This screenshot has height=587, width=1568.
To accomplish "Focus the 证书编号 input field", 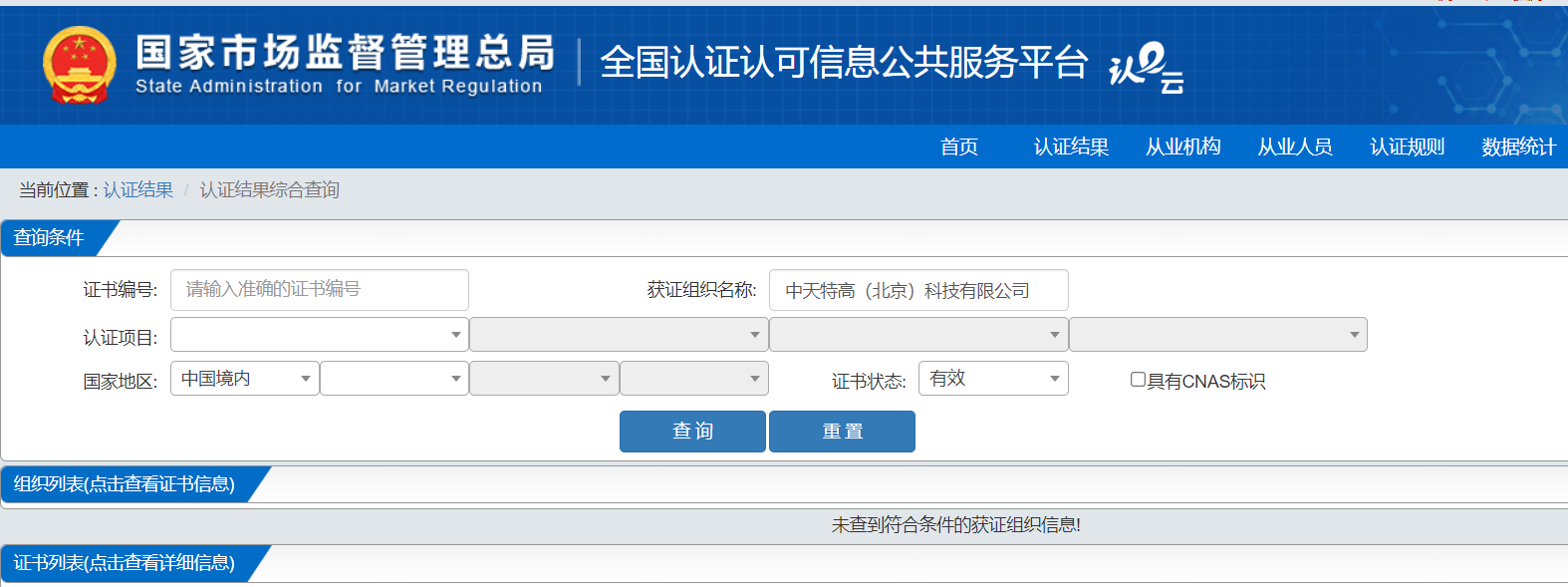I will tap(320, 290).
